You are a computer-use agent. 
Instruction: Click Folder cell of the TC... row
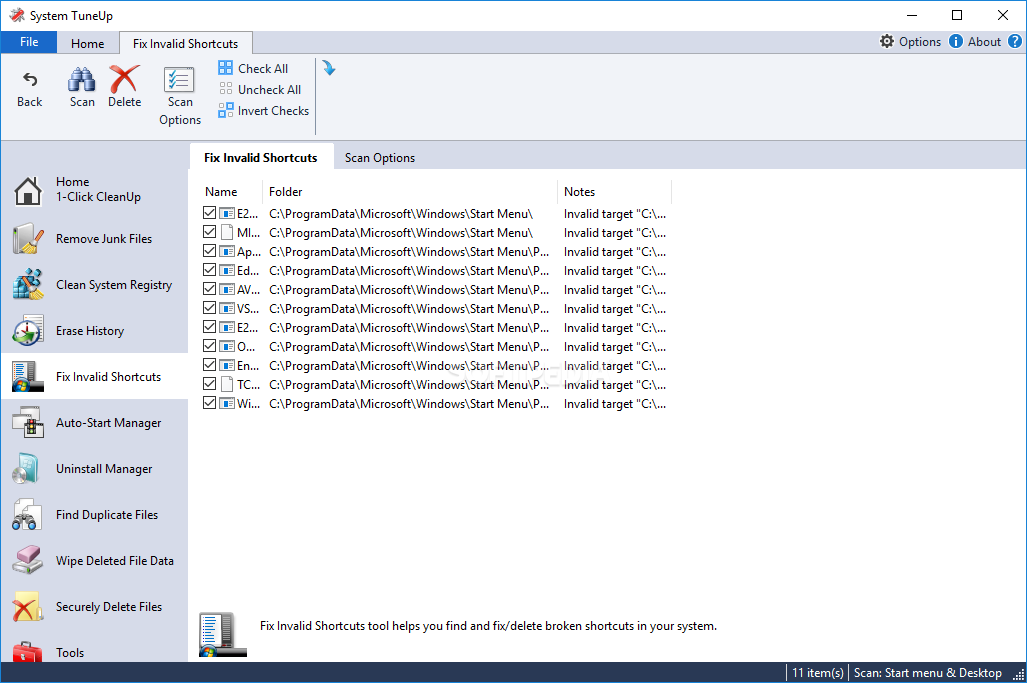coord(409,385)
